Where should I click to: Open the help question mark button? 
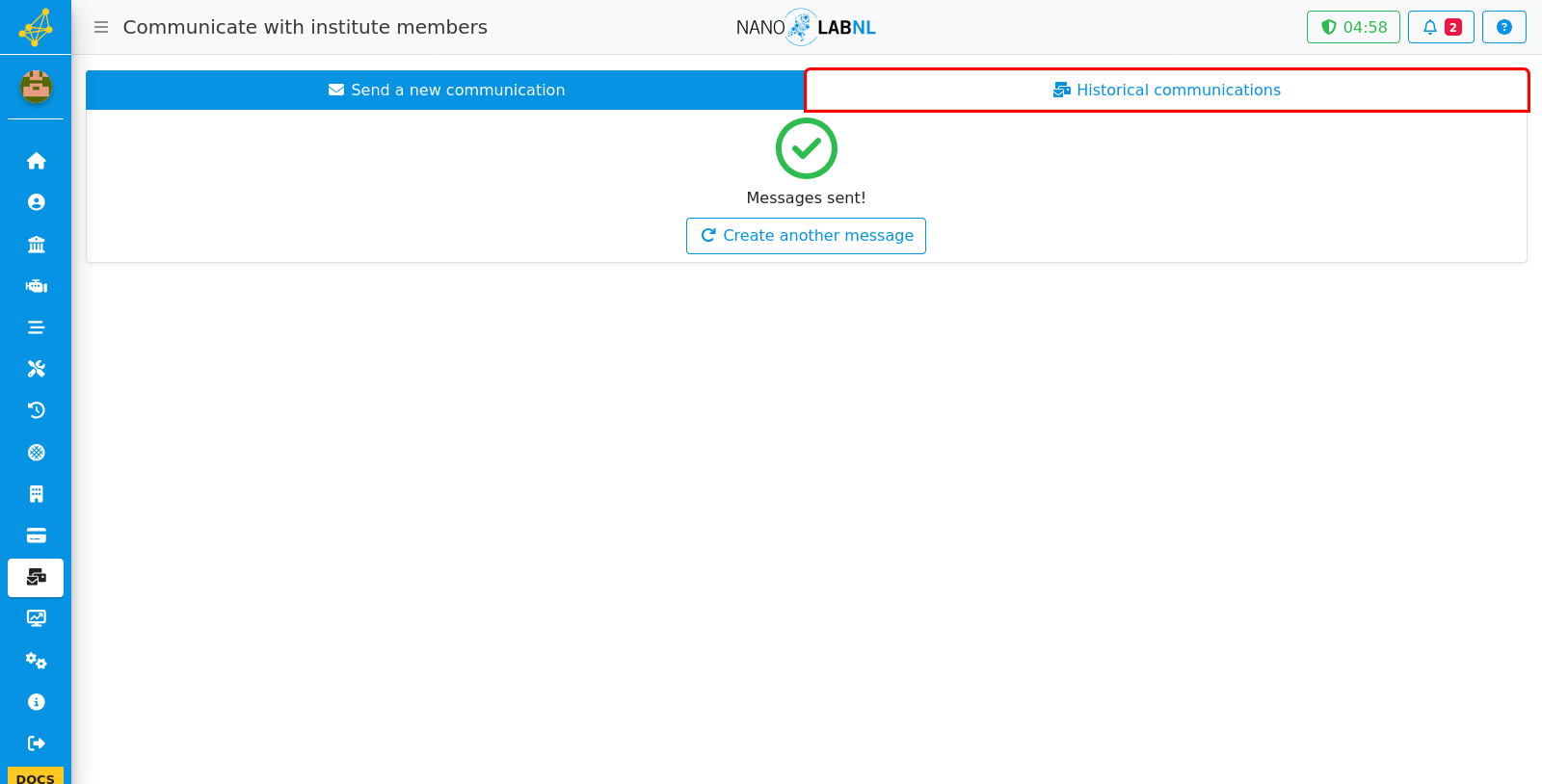pyautogui.click(x=1503, y=27)
